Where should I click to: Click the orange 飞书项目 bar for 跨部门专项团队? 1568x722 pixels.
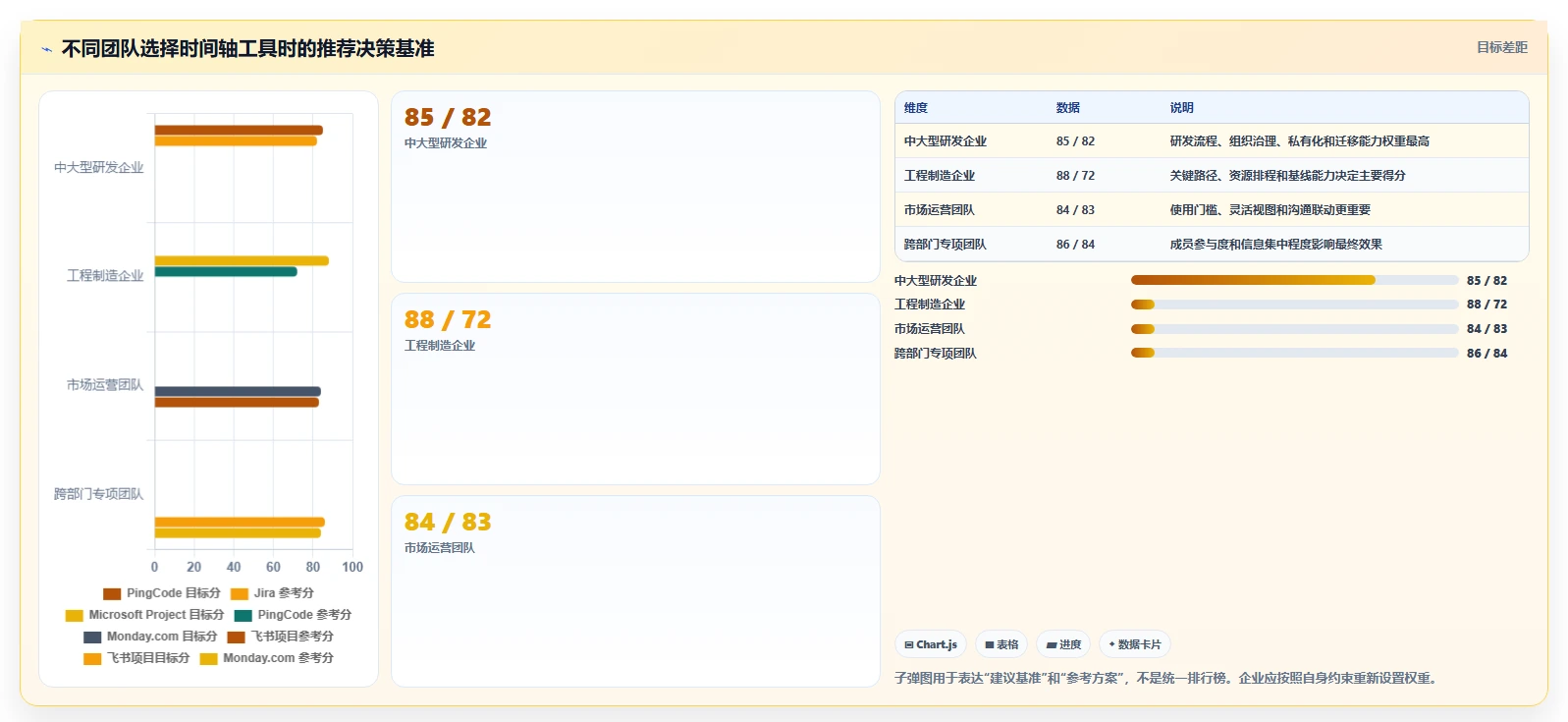(240, 522)
